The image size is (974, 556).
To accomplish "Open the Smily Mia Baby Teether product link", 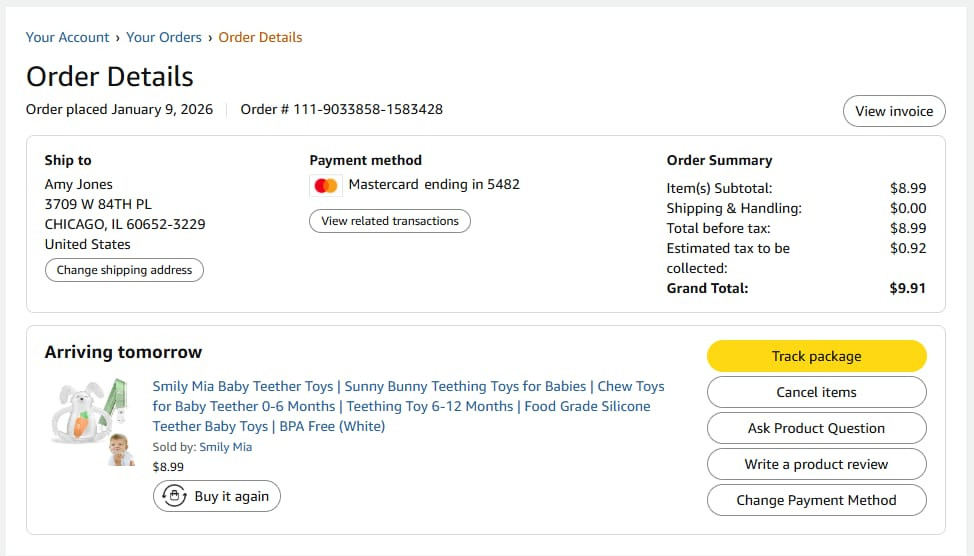I will click(x=408, y=406).
